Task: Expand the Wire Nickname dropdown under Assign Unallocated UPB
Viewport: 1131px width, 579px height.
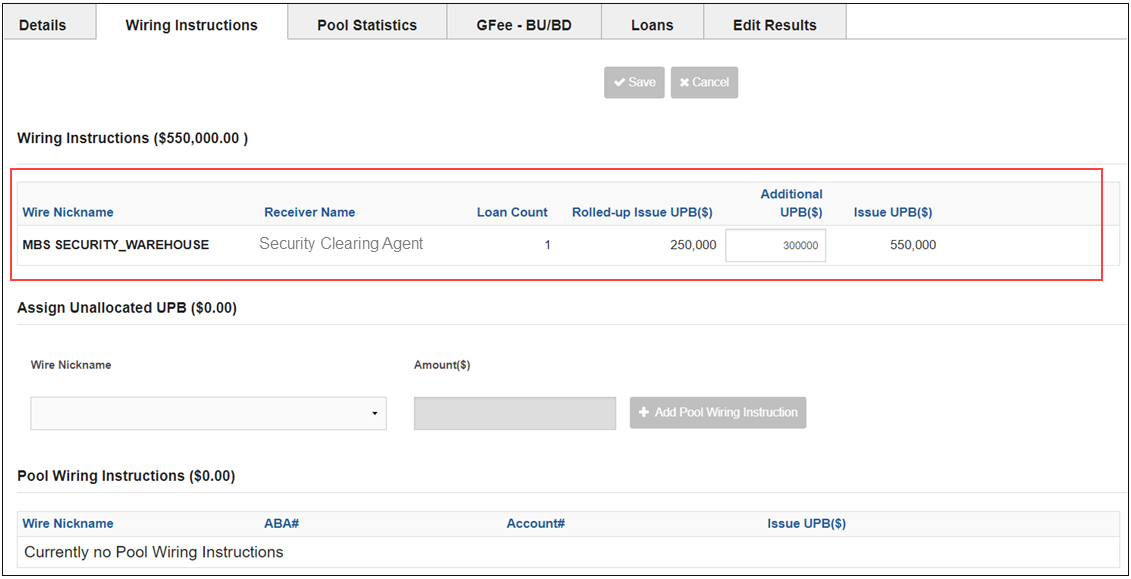Action: [208, 413]
